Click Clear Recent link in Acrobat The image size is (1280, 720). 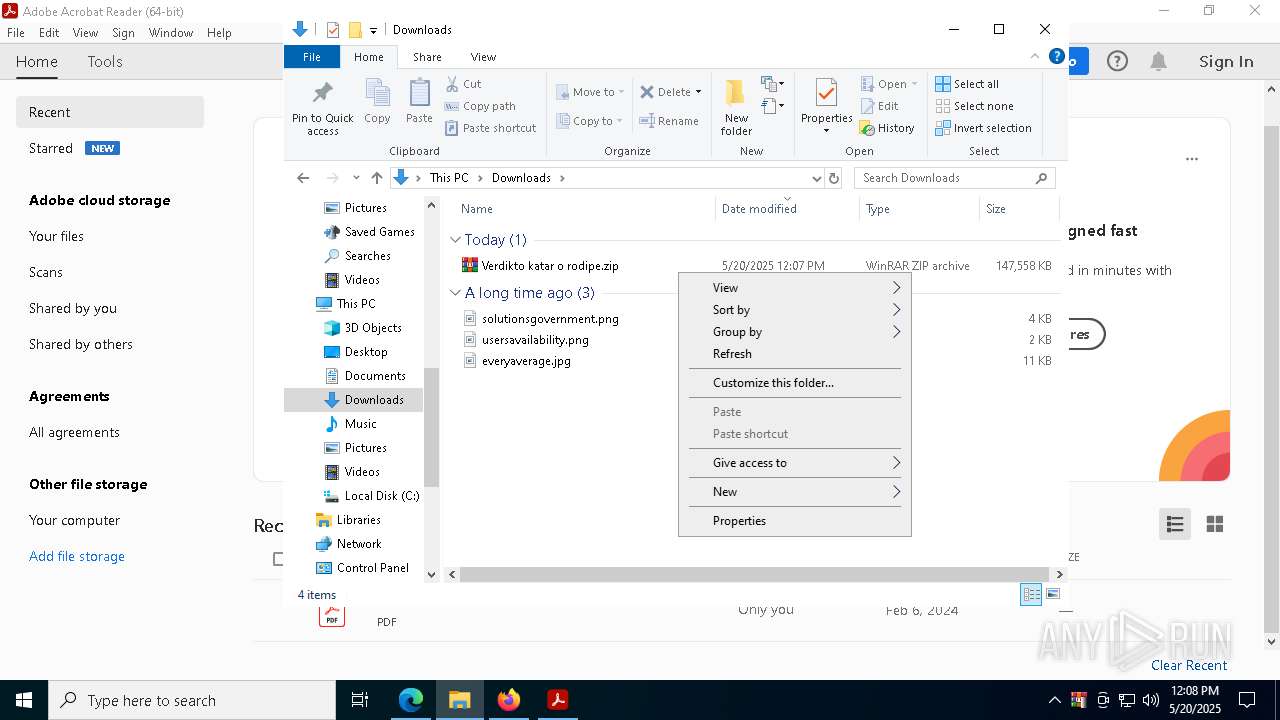pyautogui.click(x=1189, y=665)
